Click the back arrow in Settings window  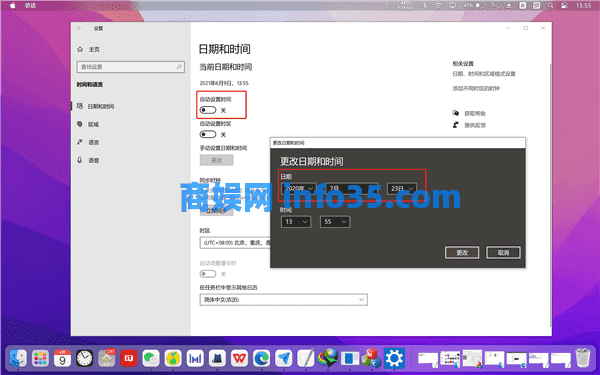(80, 28)
